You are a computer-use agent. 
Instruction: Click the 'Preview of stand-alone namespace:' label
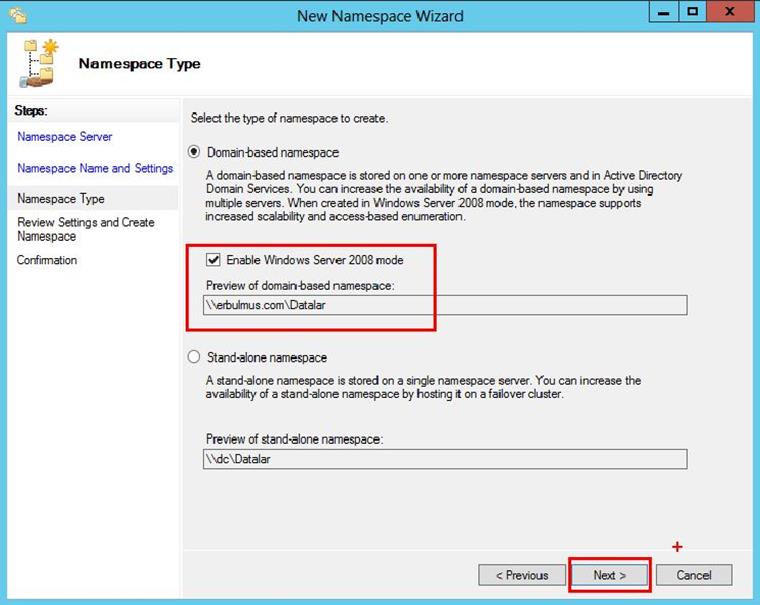coord(294,439)
